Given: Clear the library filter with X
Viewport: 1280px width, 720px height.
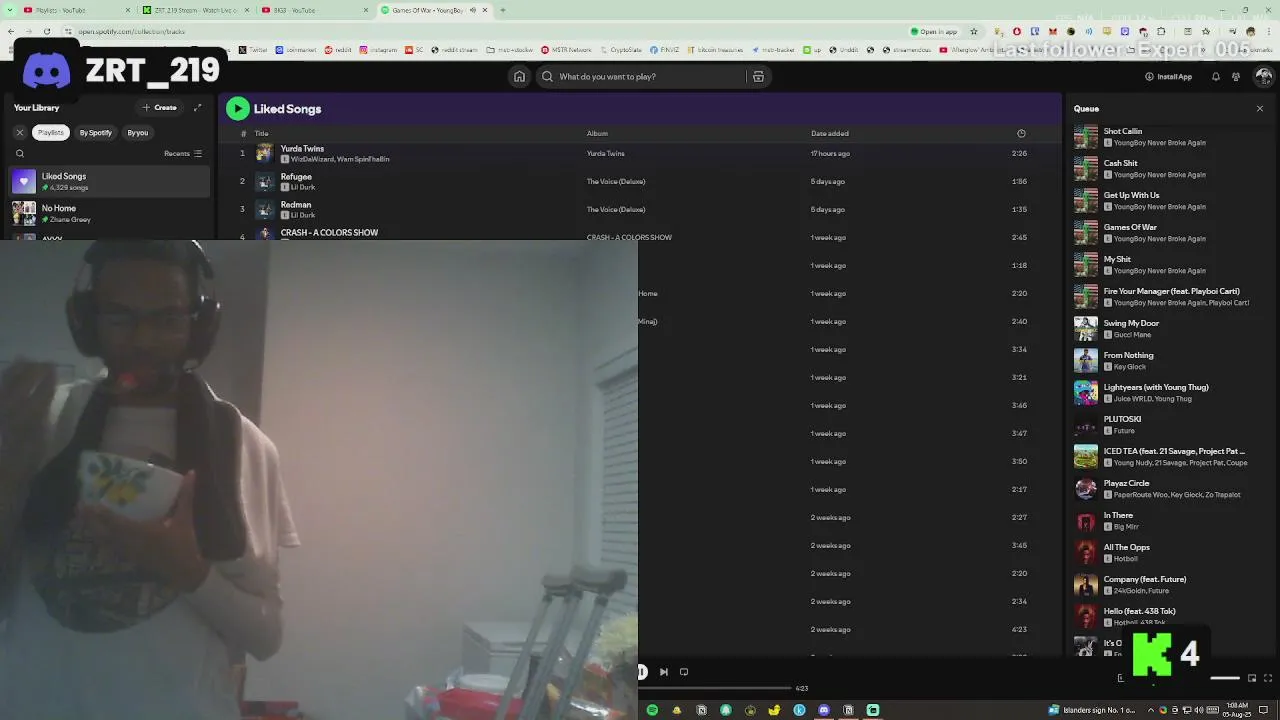Looking at the screenshot, I should pos(19,132).
